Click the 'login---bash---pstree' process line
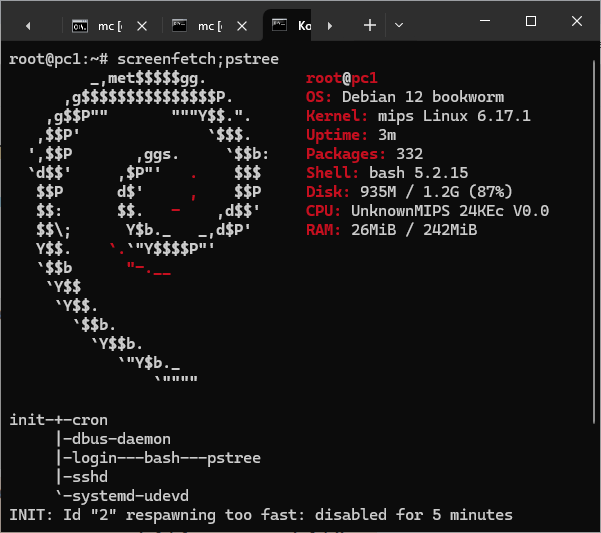 [x=166, y=458]
